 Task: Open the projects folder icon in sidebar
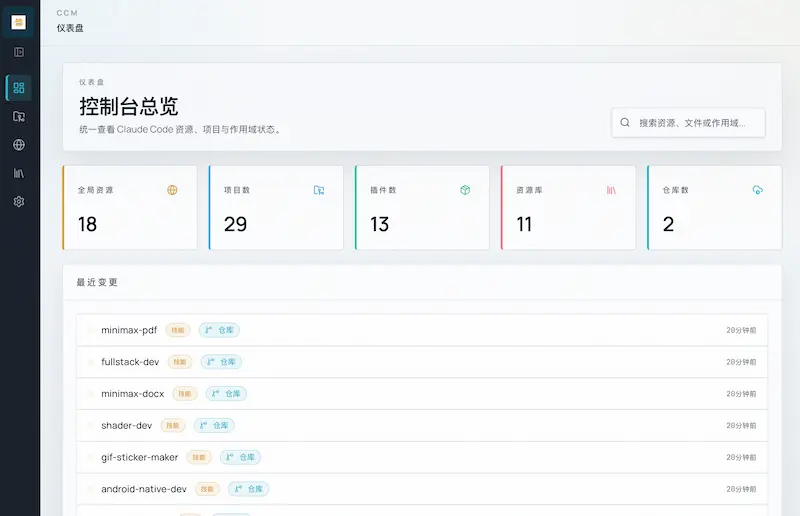coord(19,116)
